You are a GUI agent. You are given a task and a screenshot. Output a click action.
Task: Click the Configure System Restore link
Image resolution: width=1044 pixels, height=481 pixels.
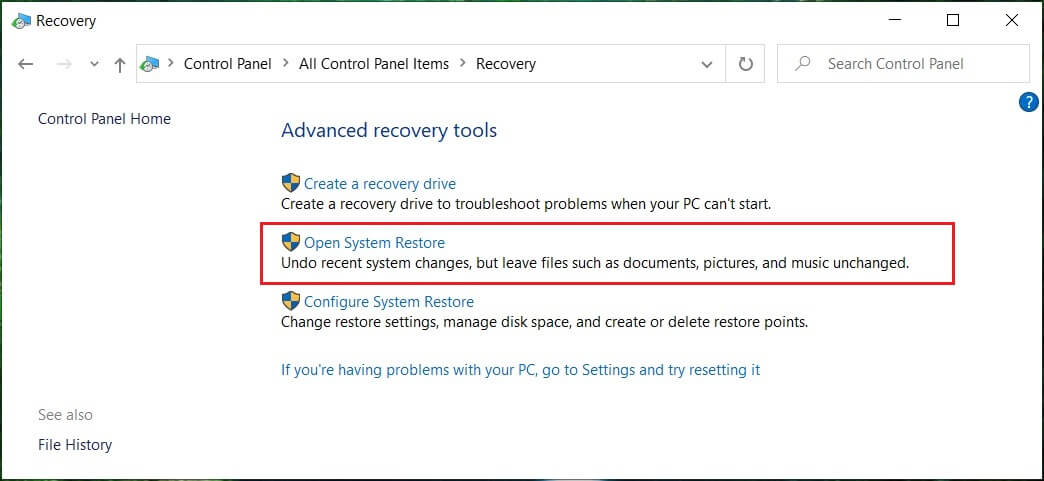(x=388, y=301)
